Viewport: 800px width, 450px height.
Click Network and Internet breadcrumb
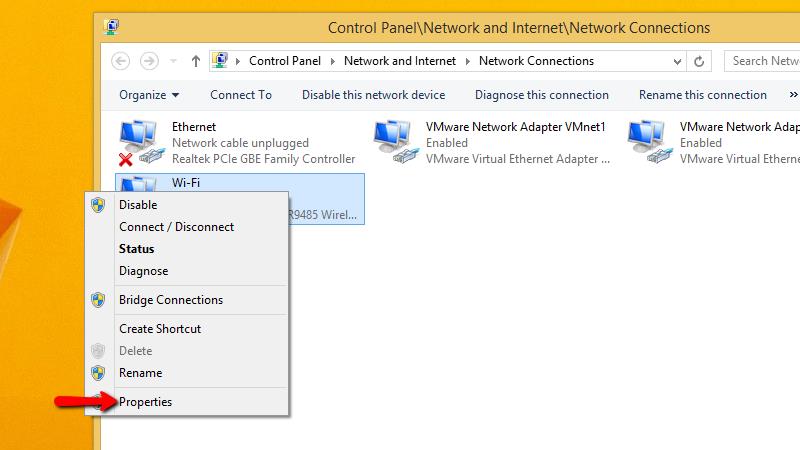399,61
